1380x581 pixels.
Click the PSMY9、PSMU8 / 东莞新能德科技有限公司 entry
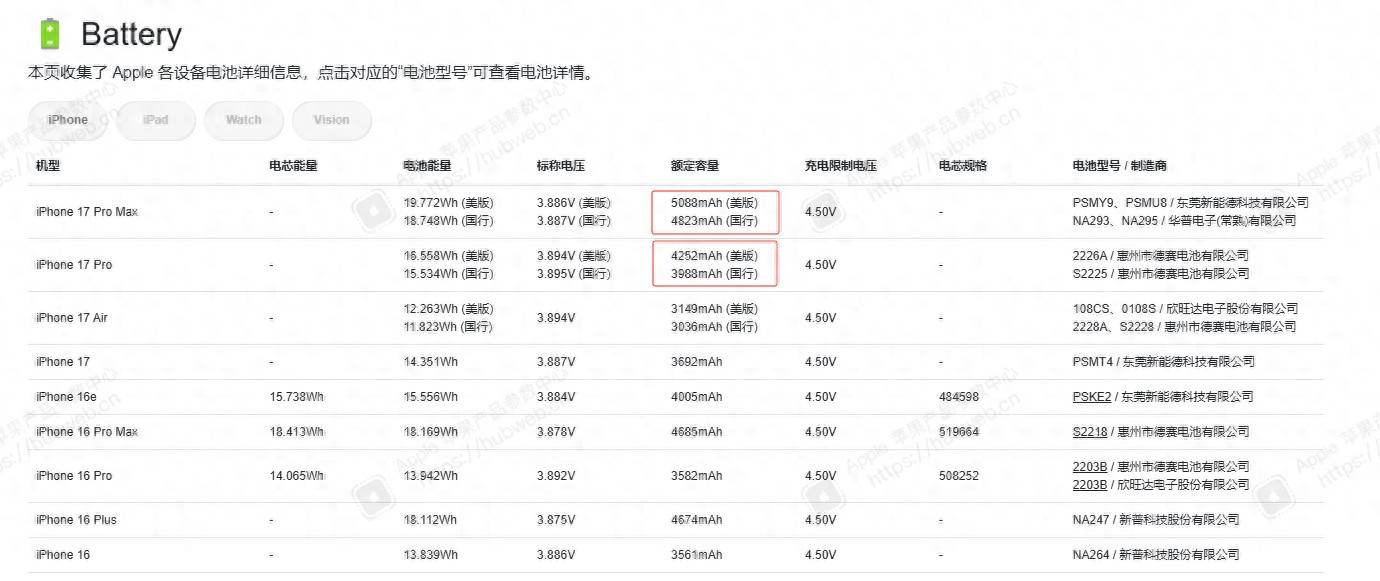point(1191,203)
